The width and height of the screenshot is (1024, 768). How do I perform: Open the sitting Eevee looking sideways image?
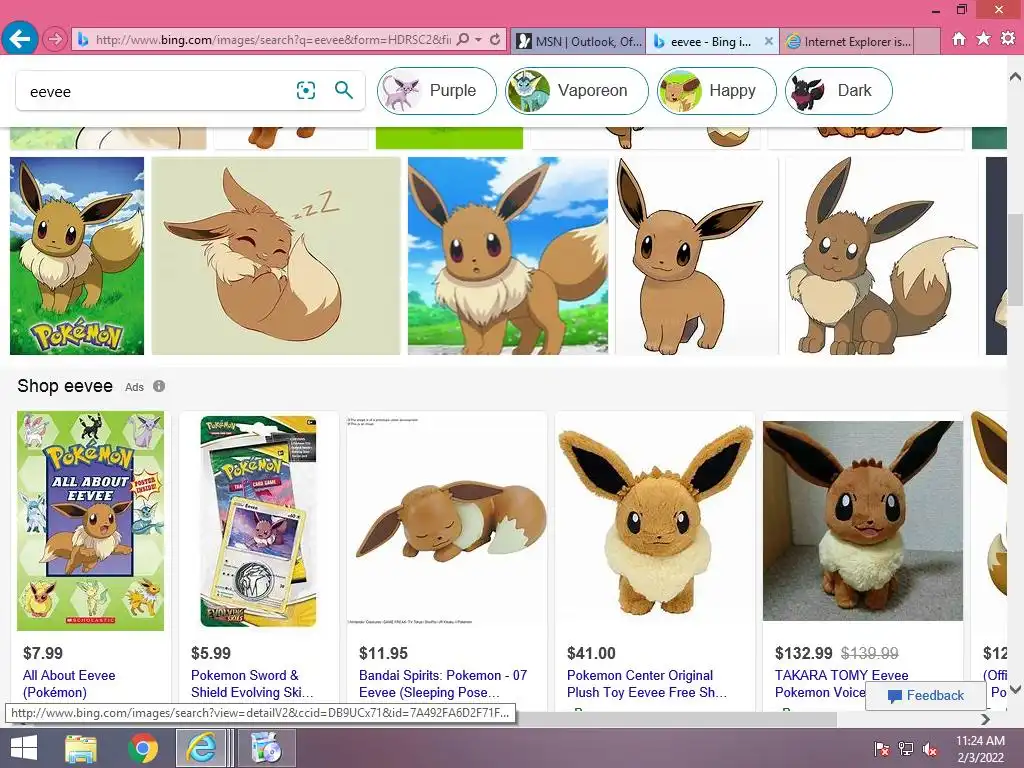tap(882, 256)
